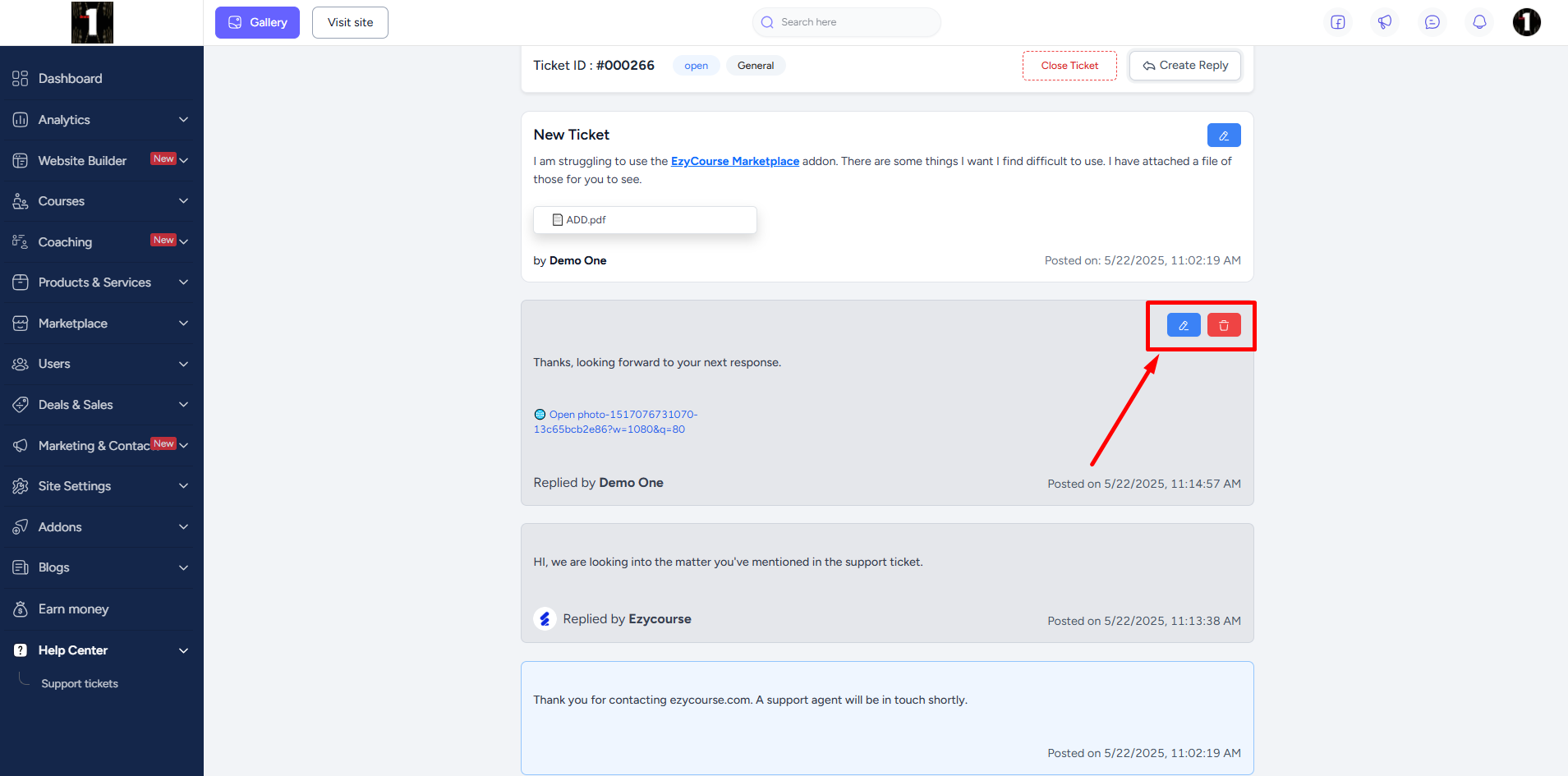Edit the Demo One reply with pencil icon

(x=1184, y=325)
